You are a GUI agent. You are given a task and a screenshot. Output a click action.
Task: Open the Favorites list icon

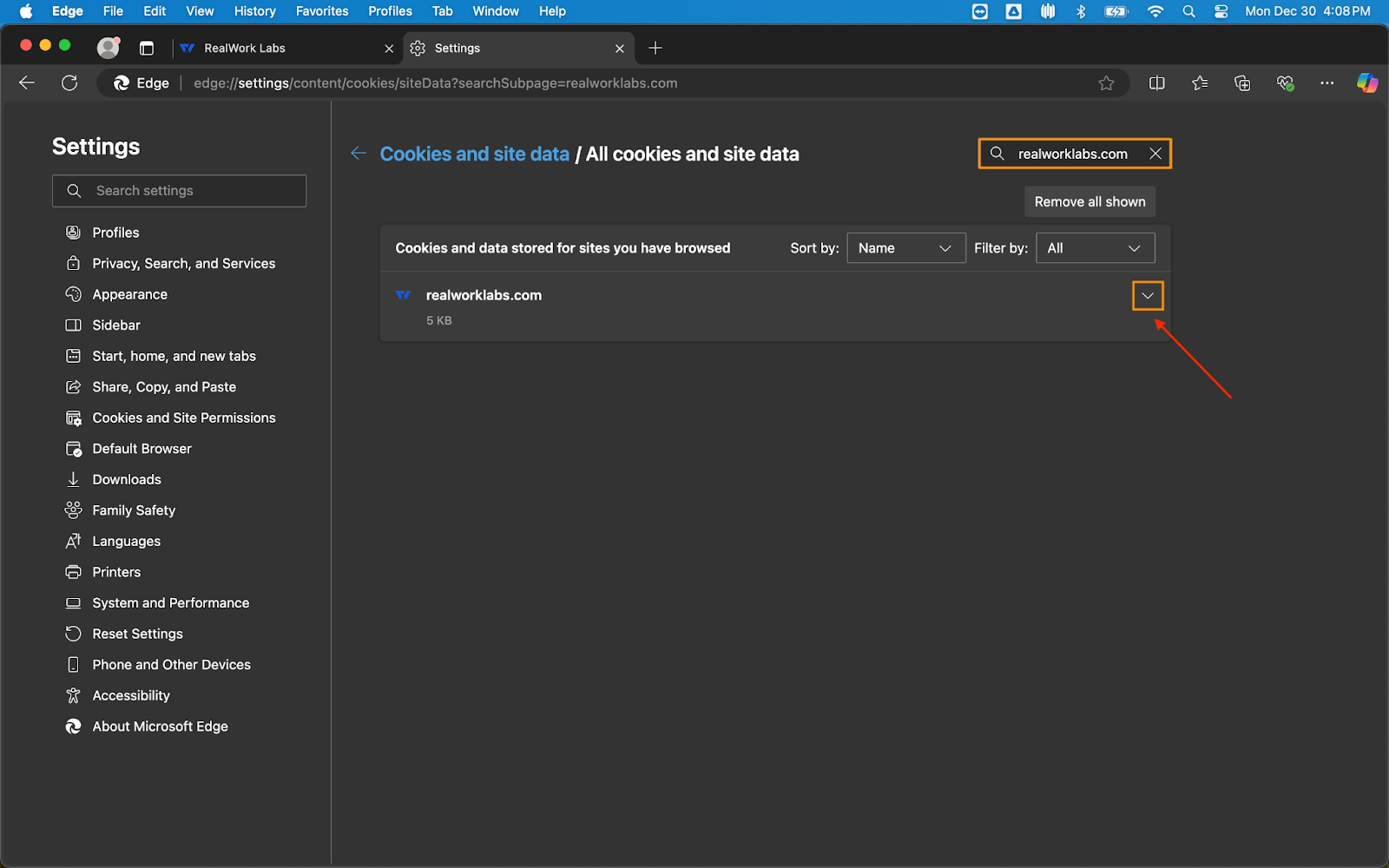coord(1200,83)
